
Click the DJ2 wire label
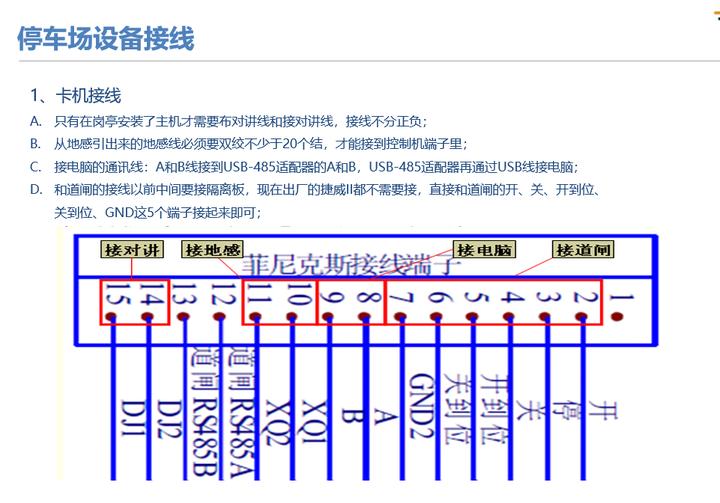(169, 419)
